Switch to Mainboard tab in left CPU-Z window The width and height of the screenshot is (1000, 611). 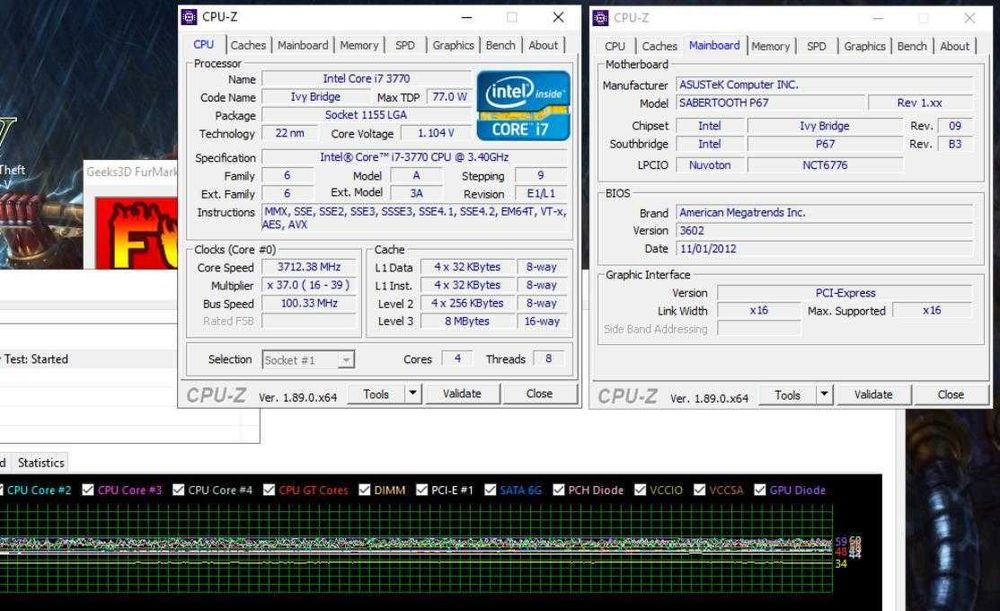(303, 45)
